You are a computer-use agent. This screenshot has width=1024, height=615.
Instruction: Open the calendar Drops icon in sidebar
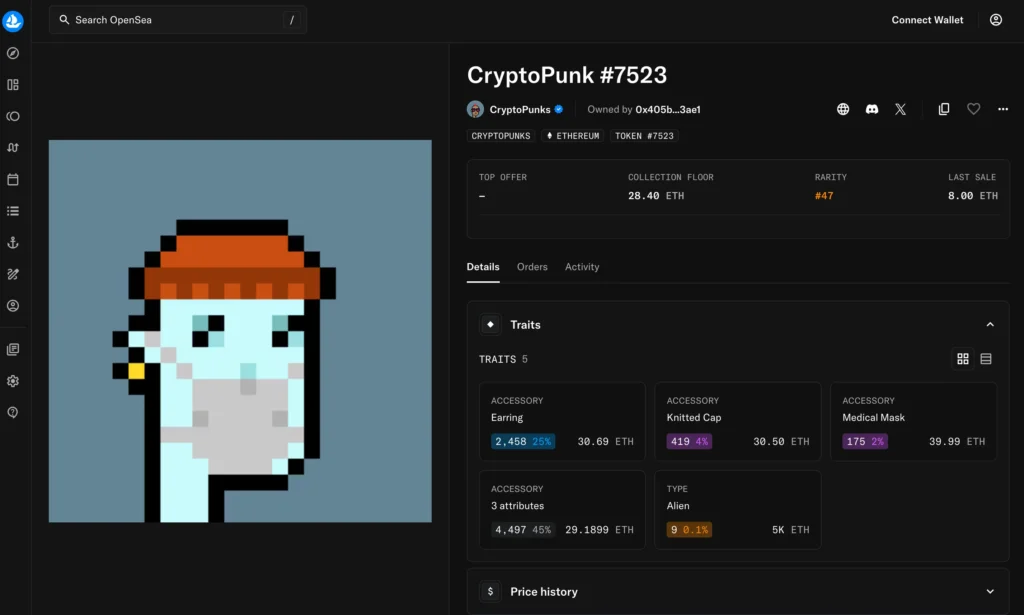coord(12,179)
